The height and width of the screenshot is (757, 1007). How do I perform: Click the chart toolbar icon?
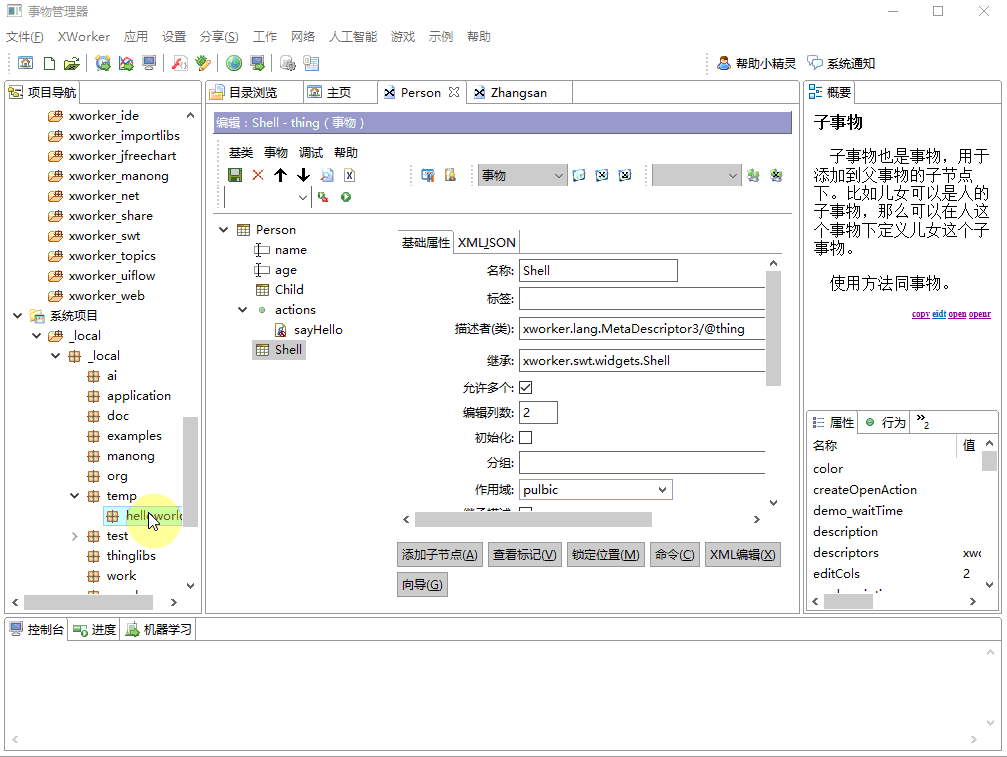127,63
